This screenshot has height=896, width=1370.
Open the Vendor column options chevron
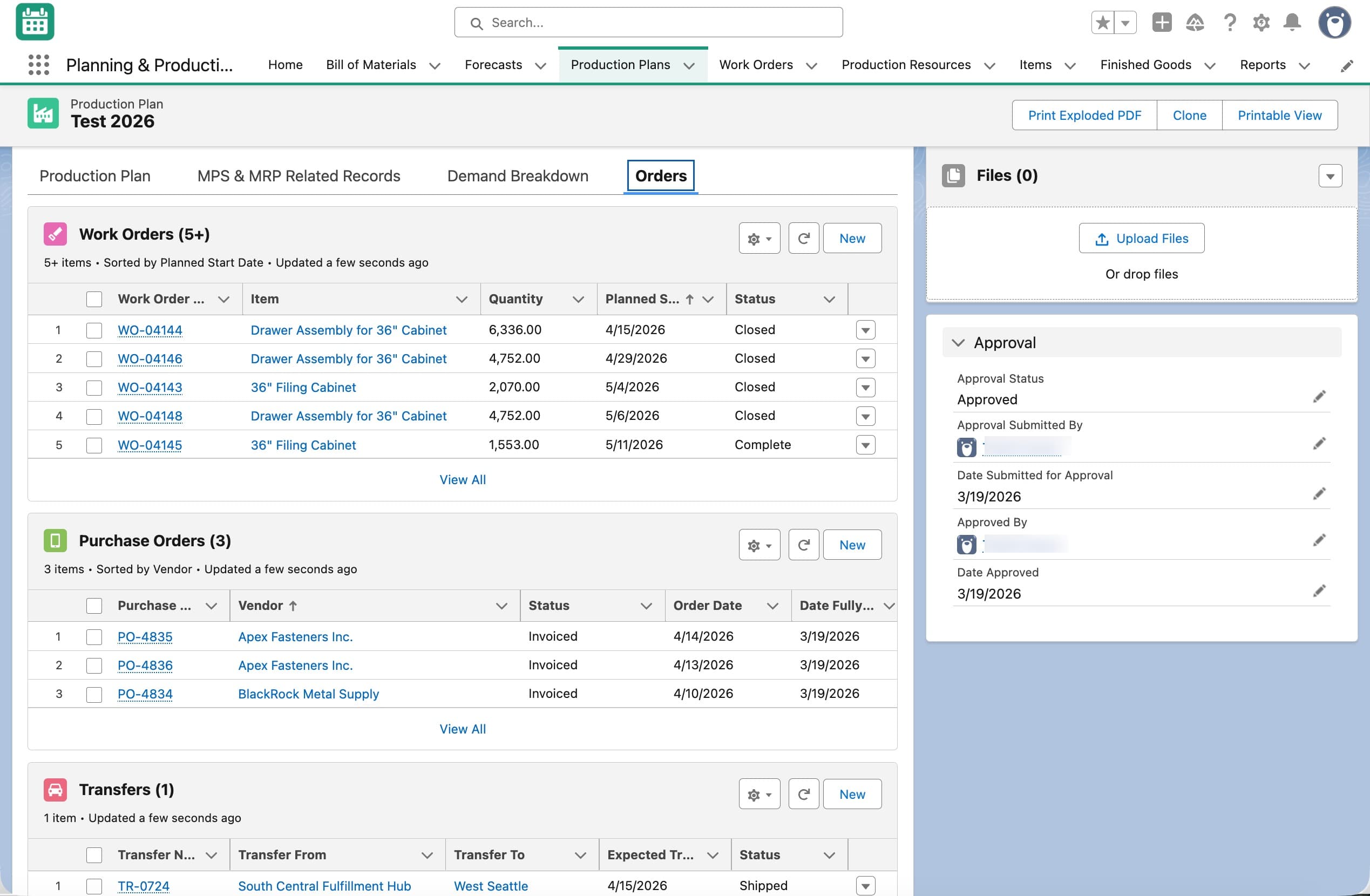(501, 606)
